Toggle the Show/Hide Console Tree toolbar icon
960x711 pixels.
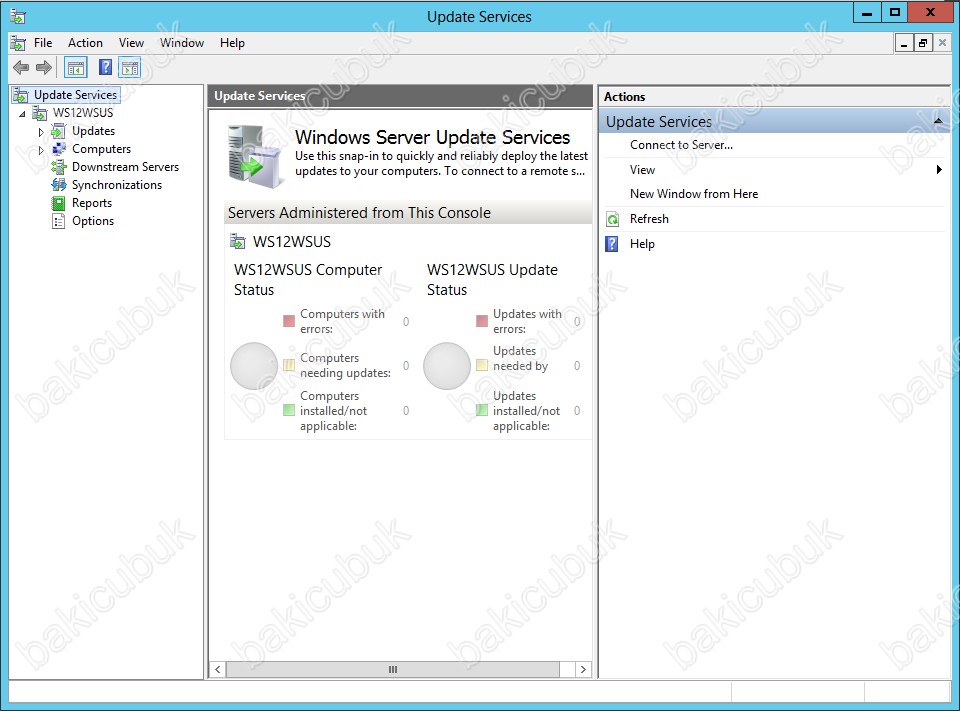76,67
